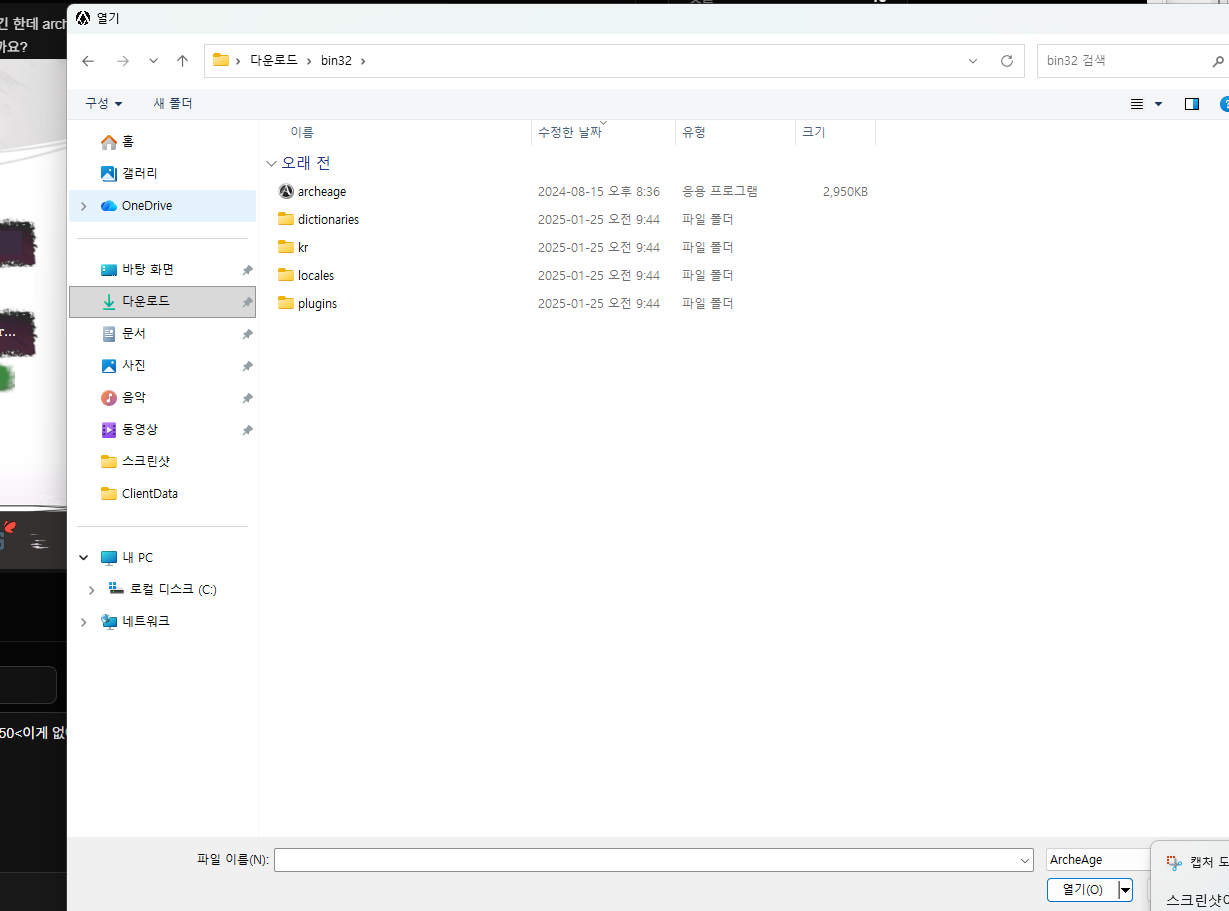This screenshot has height=911, width=1229.
Task: Create a folder with 새 폴더
Action: [173, 103]
